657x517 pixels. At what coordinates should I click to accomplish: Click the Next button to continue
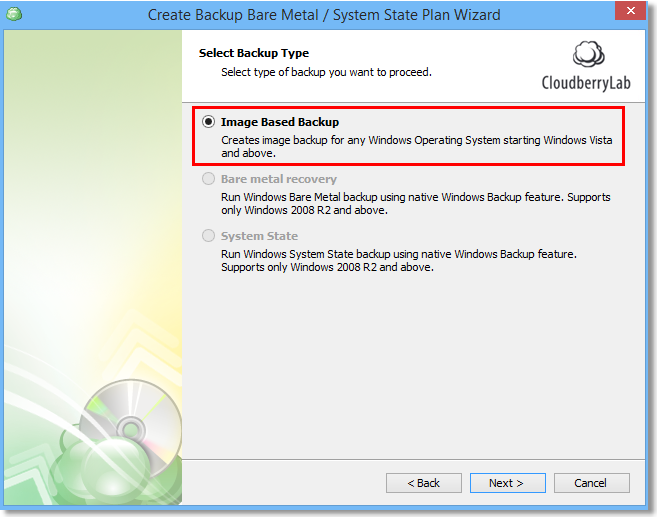pyautogui.click(x=507, y=483)
